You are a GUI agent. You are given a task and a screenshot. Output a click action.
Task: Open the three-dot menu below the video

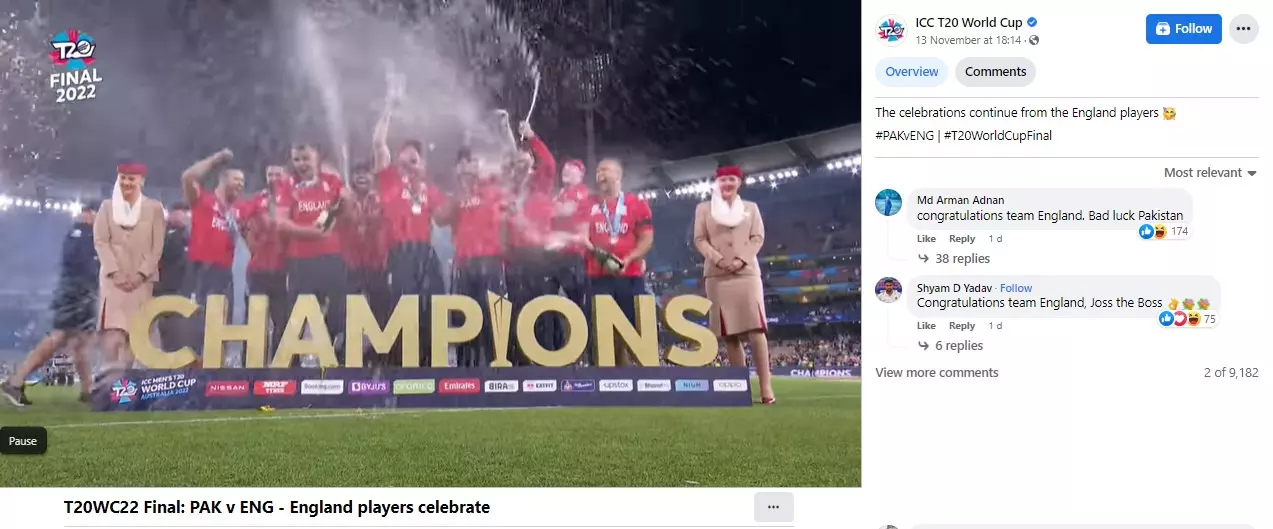(x=773, y=507)
